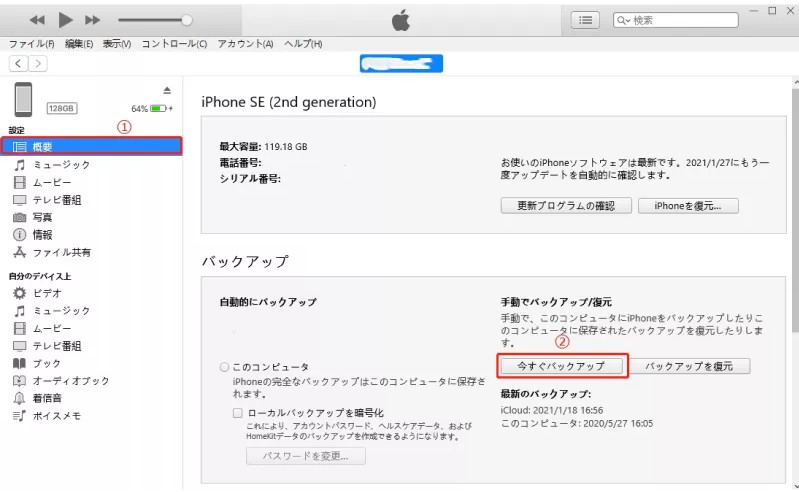Click the blue device name tab
The width and height of the screenshot is (799, 492).
click(401, 64)
